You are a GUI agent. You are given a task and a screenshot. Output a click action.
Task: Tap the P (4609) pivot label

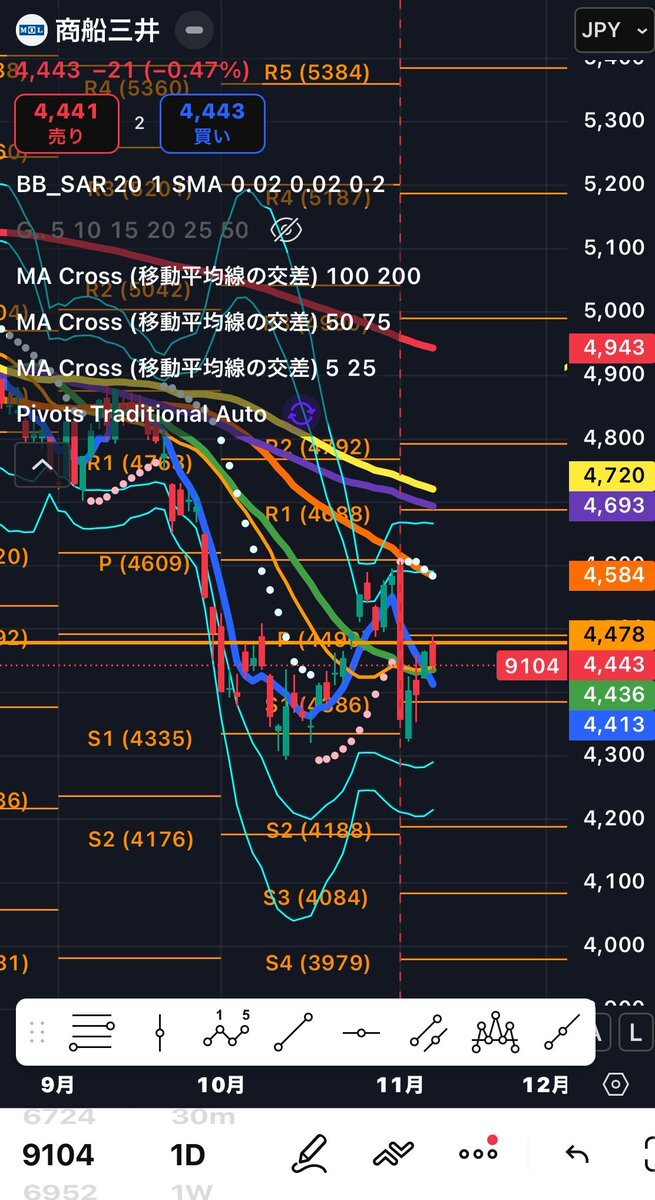click(x=144, y=564)
